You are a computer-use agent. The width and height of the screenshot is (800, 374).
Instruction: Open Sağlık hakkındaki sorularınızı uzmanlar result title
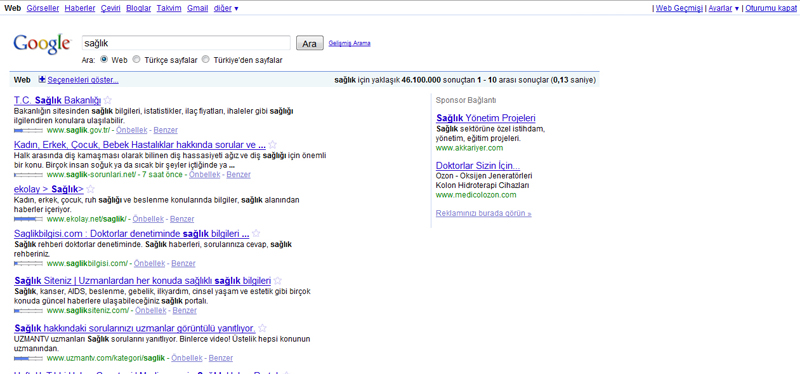[x=135, y=328]
